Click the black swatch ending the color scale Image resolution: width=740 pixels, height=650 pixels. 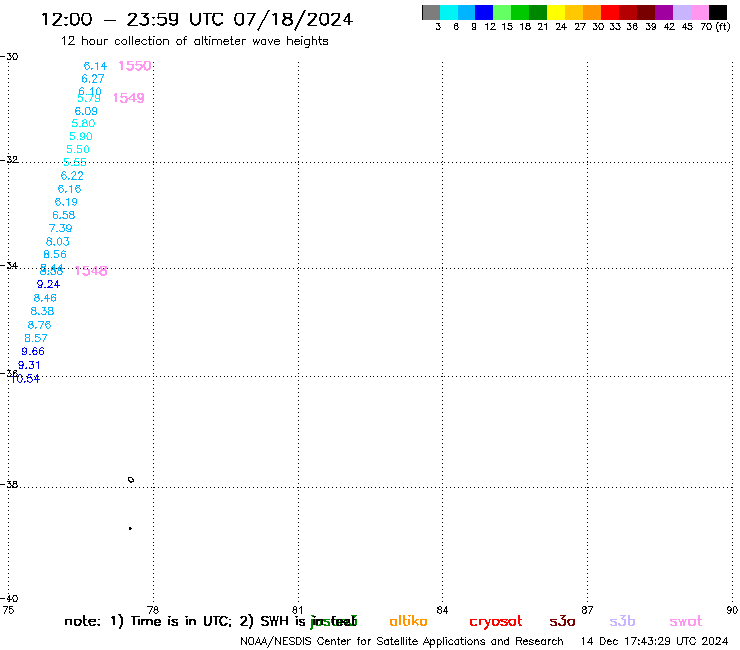[x=718, y=12]
